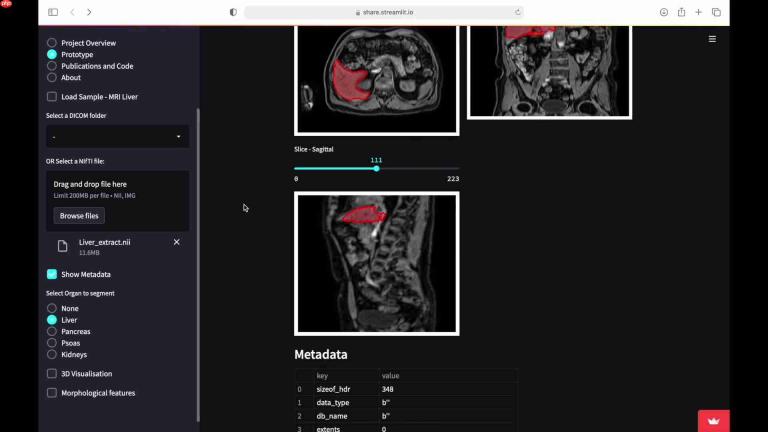Click the Browse files button
This screenshot has height=432, width=768.
[x=79, y=216]
